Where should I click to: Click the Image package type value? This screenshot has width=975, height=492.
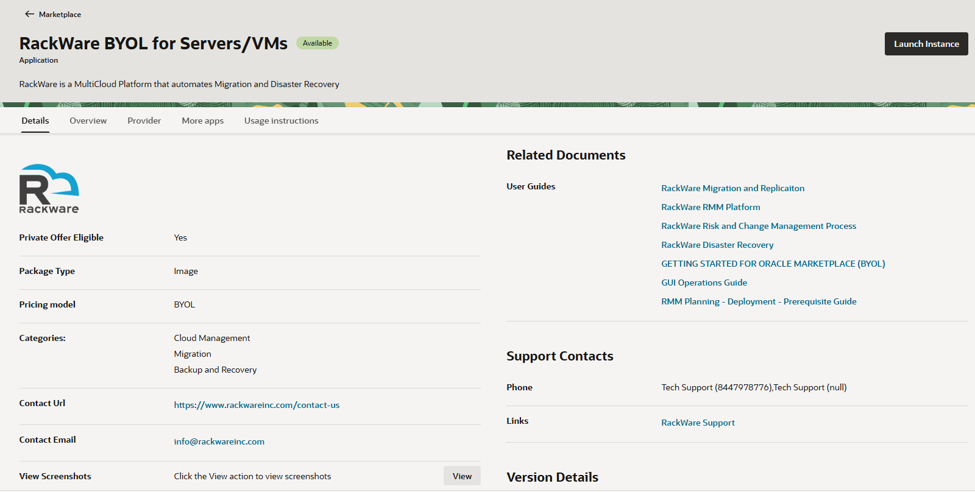coord(186,271)
